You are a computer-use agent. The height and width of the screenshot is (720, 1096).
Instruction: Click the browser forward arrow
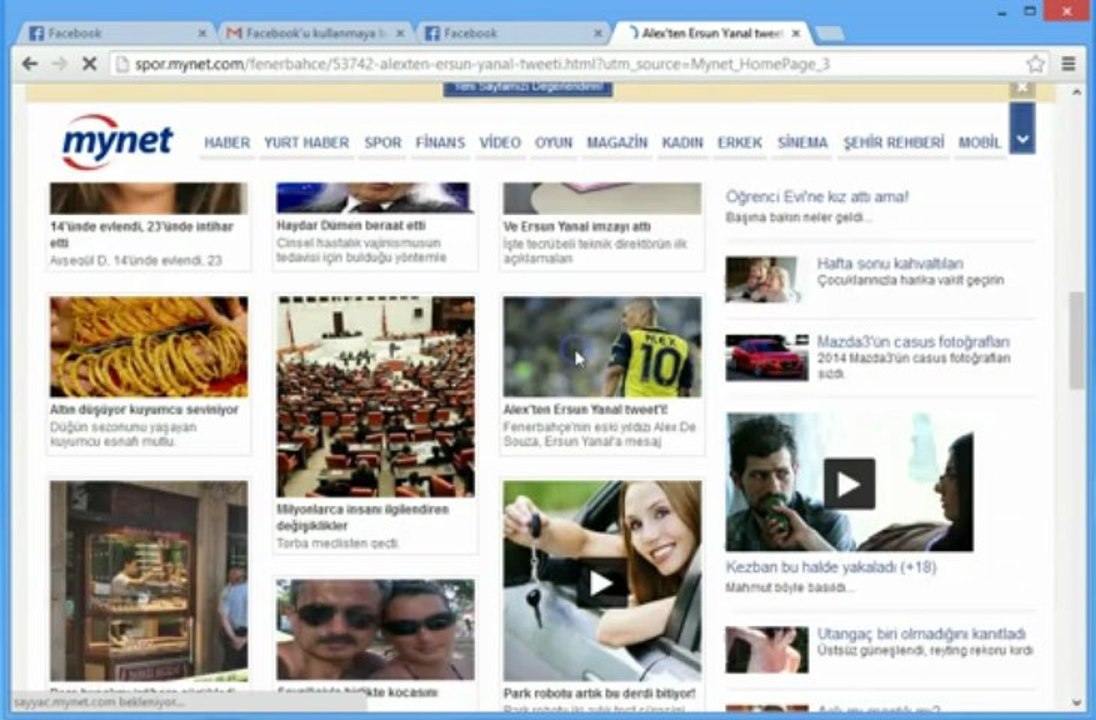point(59,64)
